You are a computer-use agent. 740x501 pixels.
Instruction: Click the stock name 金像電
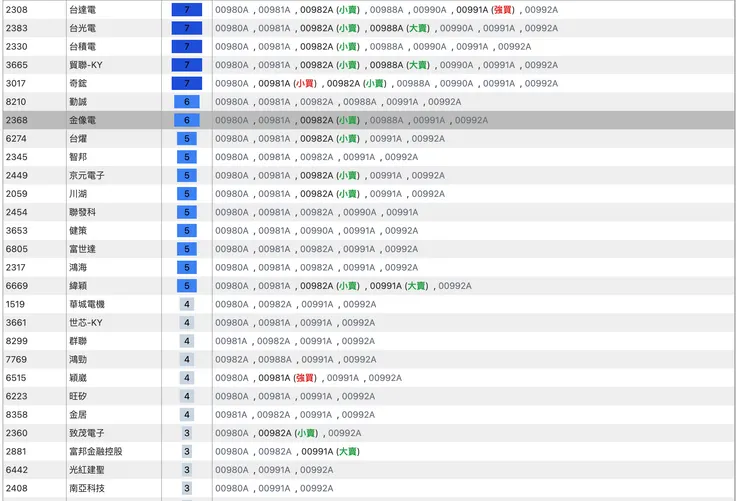point(83,120)
